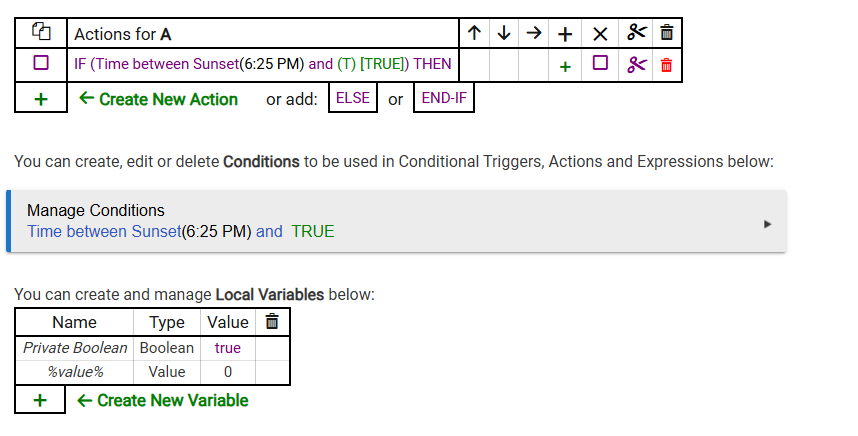The width and height of the screenshot is (858, 436).
Task: Click the black plus icon in Actions header
Action: tap(565, 33)
